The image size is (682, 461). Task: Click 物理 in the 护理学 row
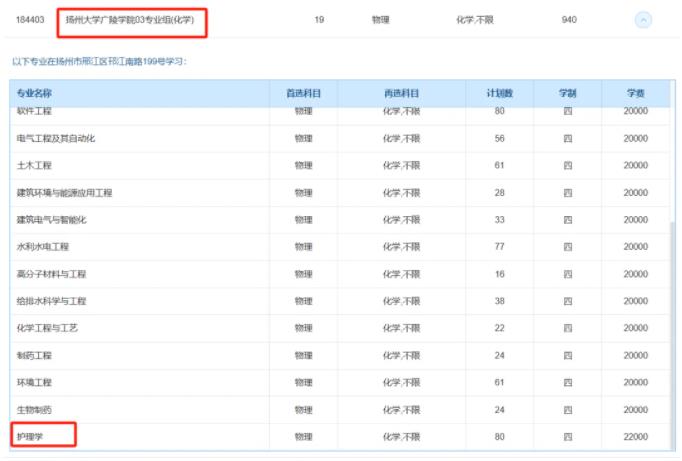304,437
